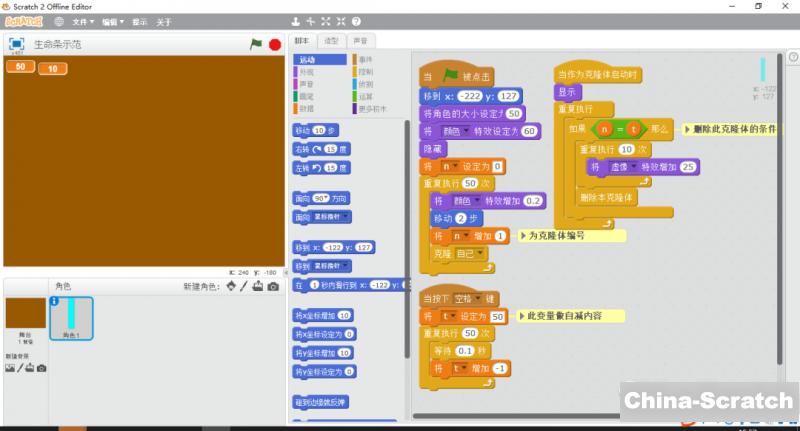Expand the 空格 key dropdown in script

[x=490, y=299]
